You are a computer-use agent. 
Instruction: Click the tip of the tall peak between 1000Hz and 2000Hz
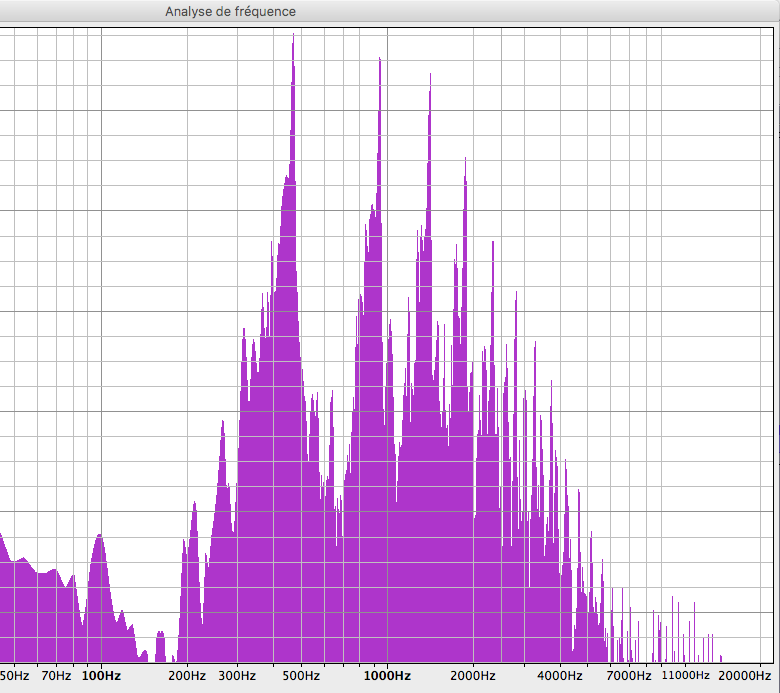click(x=430, y=78)
